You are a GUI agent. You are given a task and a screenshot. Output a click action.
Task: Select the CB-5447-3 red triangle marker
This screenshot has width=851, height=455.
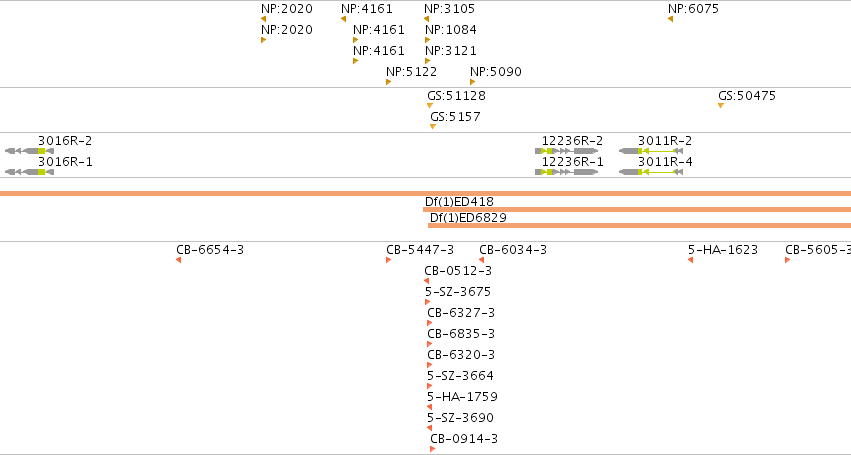coord(389,260)
